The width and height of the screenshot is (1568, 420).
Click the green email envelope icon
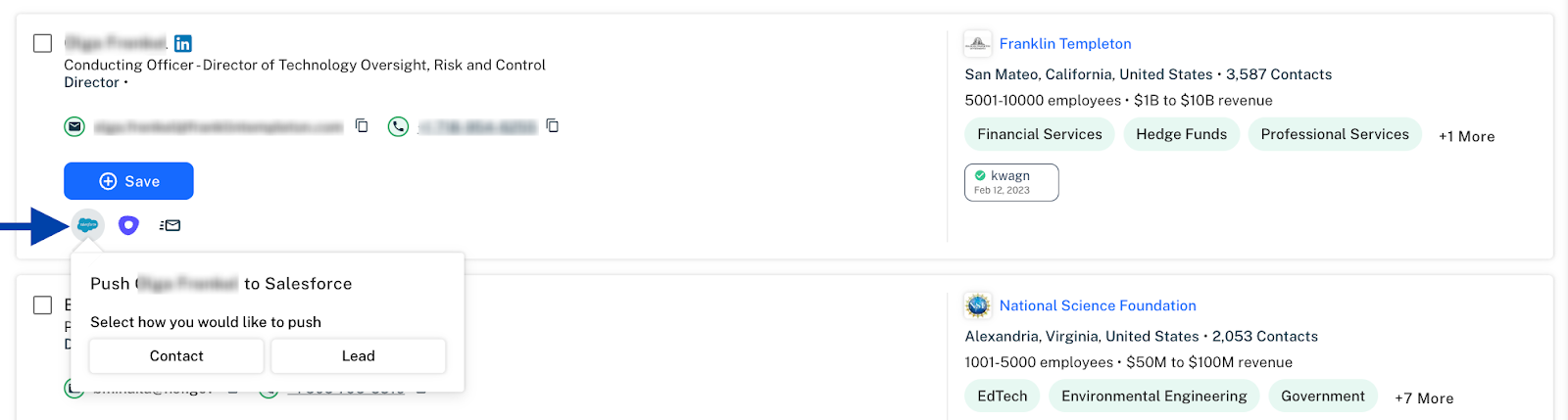(74, 126)
